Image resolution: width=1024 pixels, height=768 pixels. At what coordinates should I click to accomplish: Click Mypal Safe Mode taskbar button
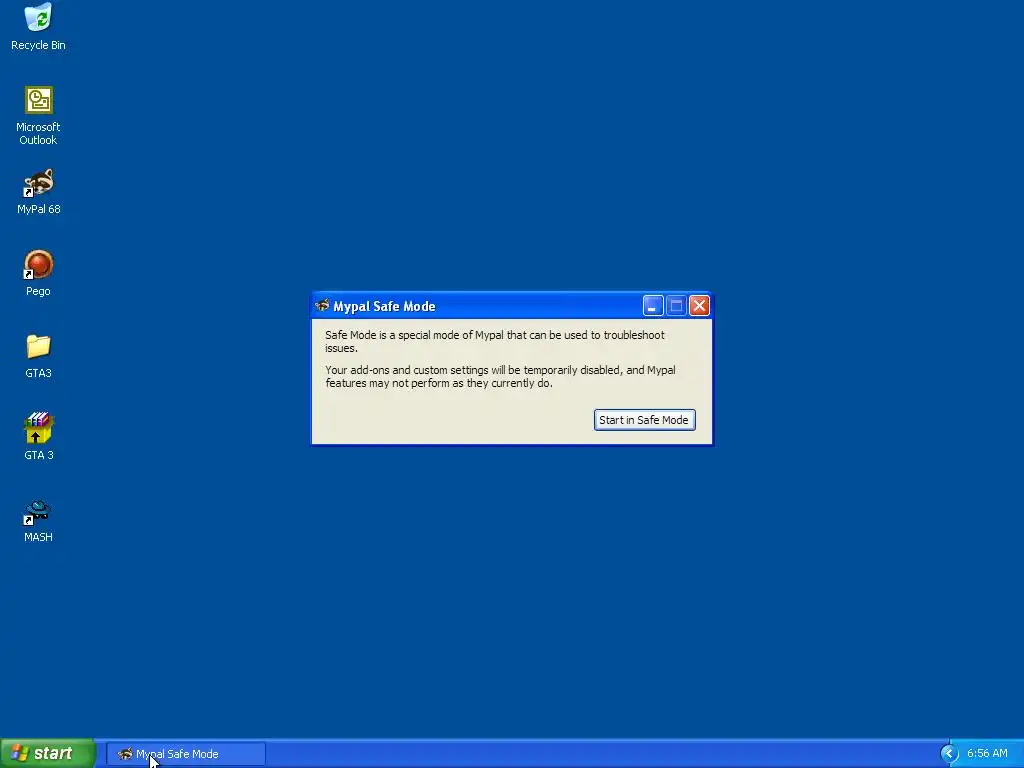point(185,754)
